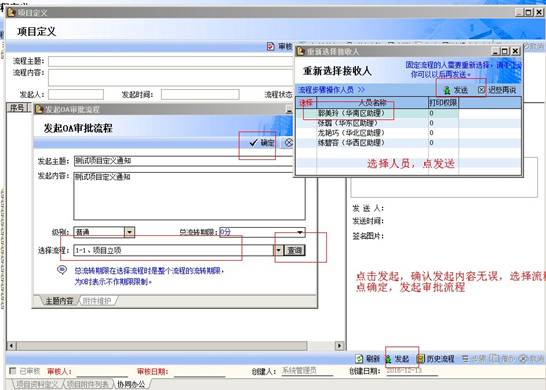The width and height of the screenshot is (546, 390).
Task: Click the eye hint icon below 选择流程
Action: tap(62, 270)
